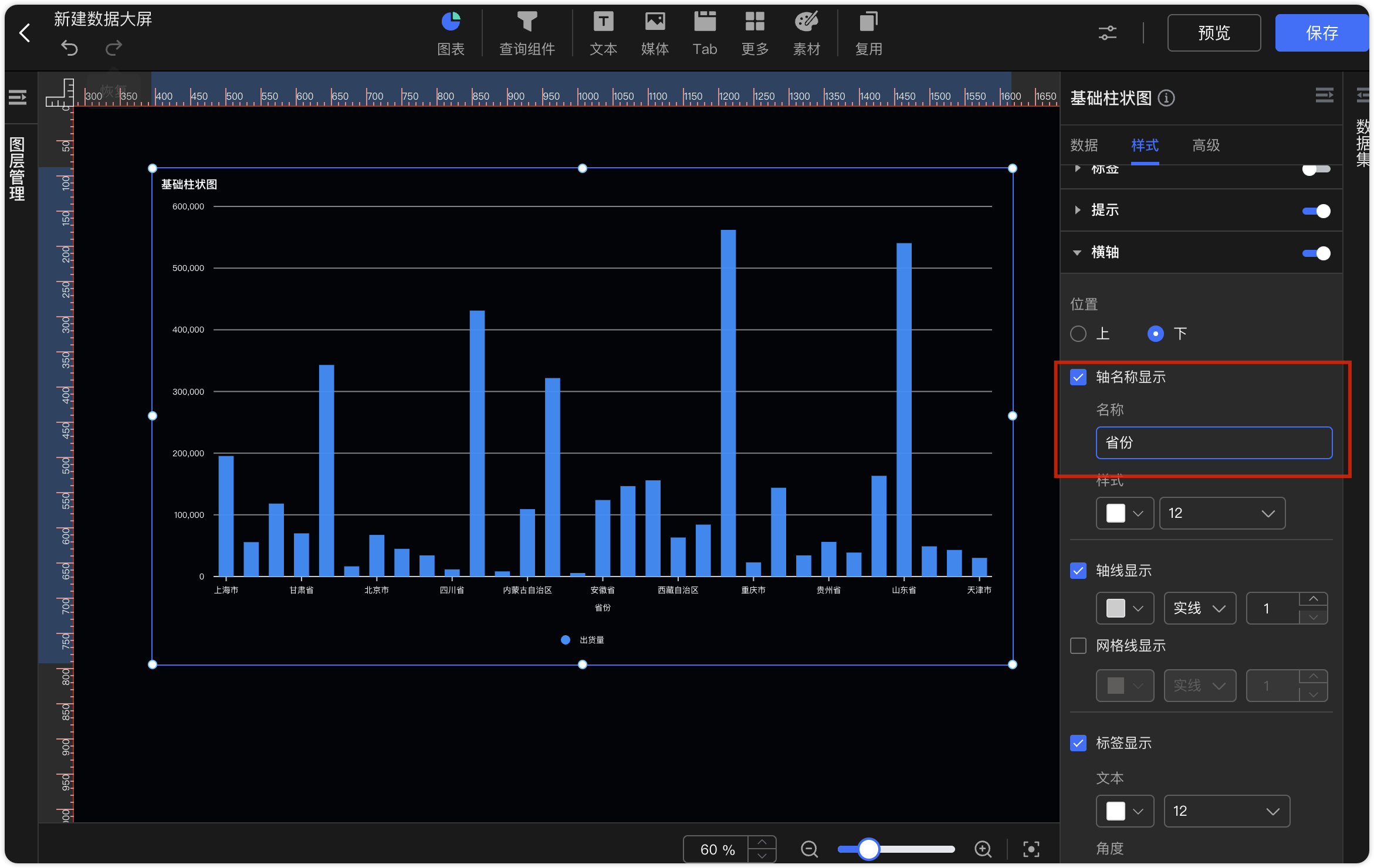1374x868 pixels.
Task: Open label text font size dropdown
Action: pos(1227,811)
